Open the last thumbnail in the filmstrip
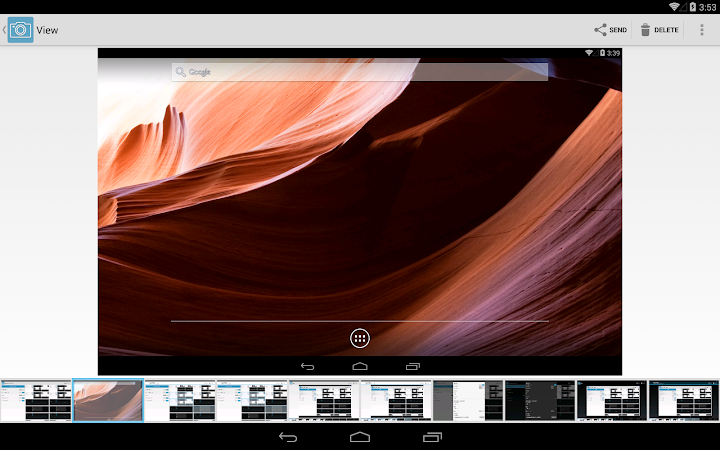The height and width of the screenshot is (450, 720). [x=684, y=400]
